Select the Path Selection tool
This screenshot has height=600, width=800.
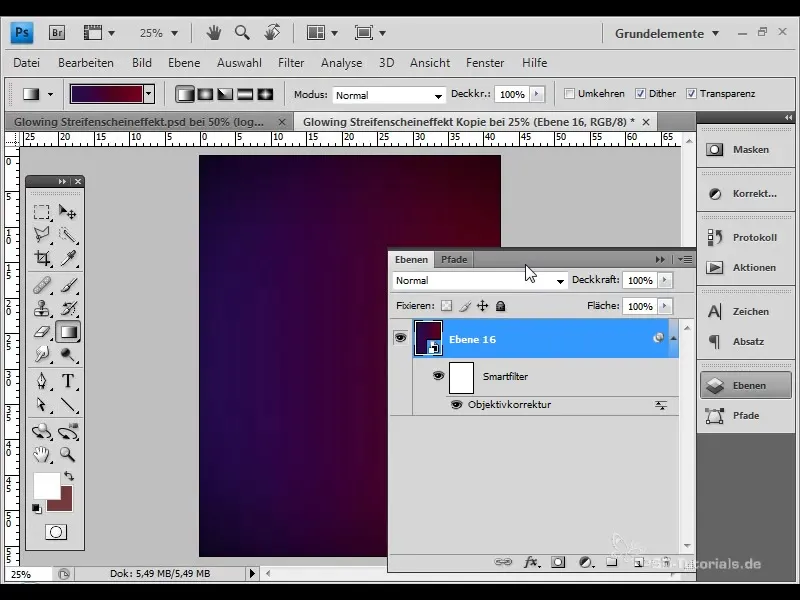42,405
